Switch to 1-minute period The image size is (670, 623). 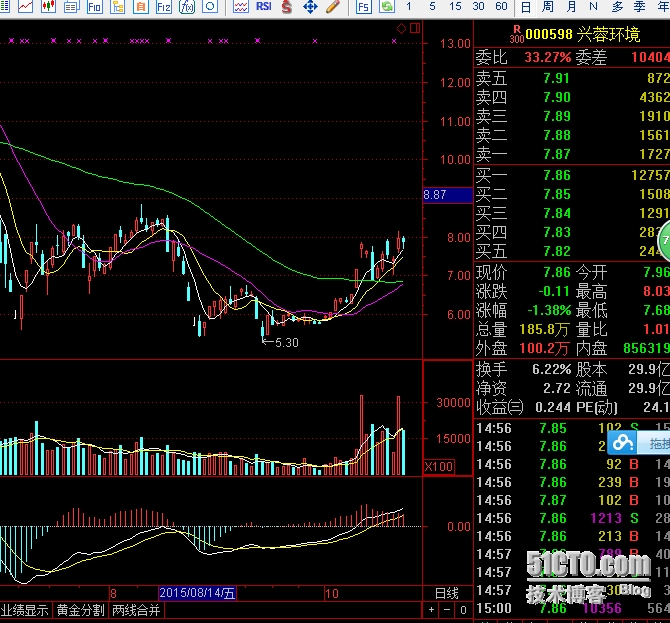coord(409,6)
